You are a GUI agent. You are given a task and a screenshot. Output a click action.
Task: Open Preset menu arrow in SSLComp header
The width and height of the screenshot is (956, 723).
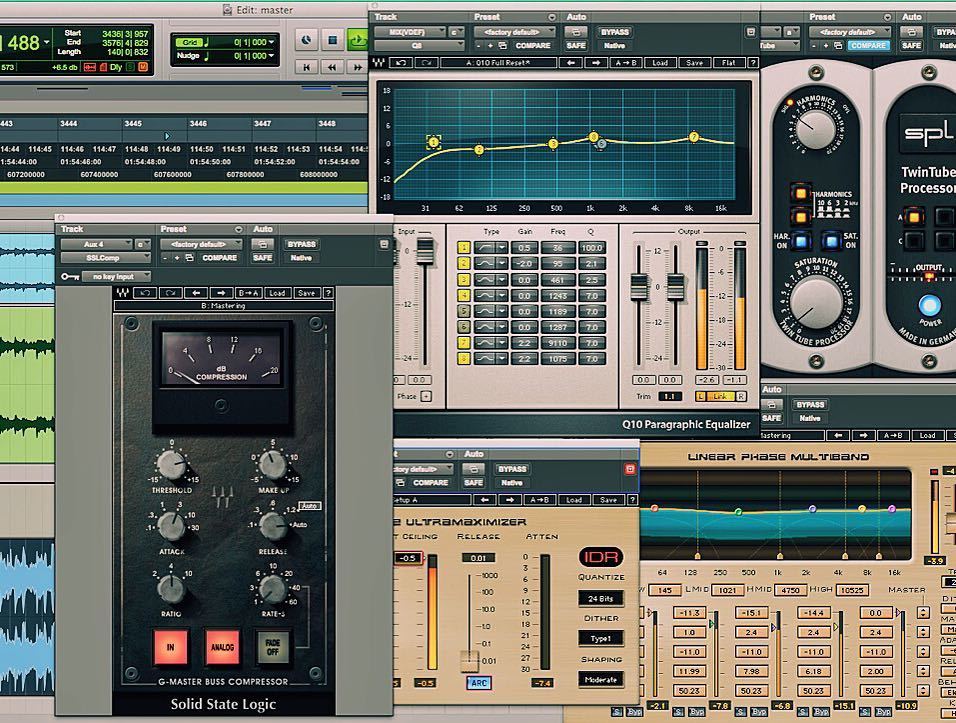coord(238,230)
